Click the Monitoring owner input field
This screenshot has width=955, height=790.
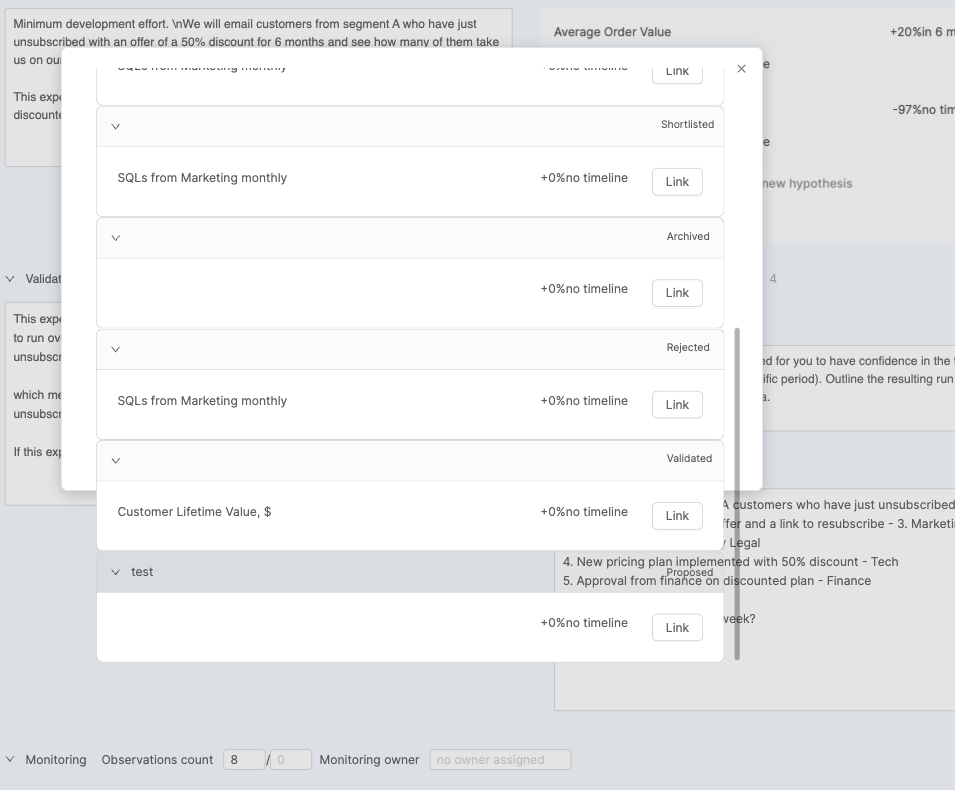tap(500, 760)
